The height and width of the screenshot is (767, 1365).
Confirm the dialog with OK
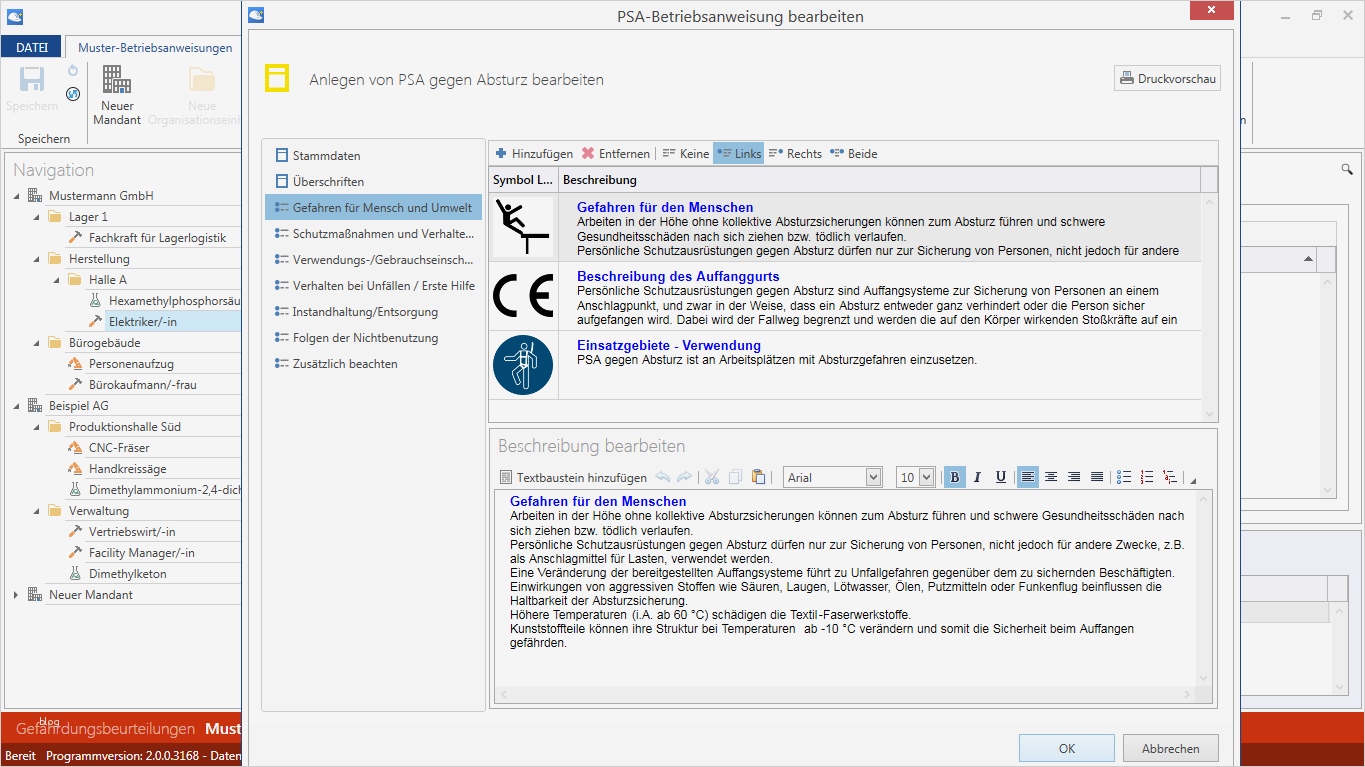point(1066,748)
